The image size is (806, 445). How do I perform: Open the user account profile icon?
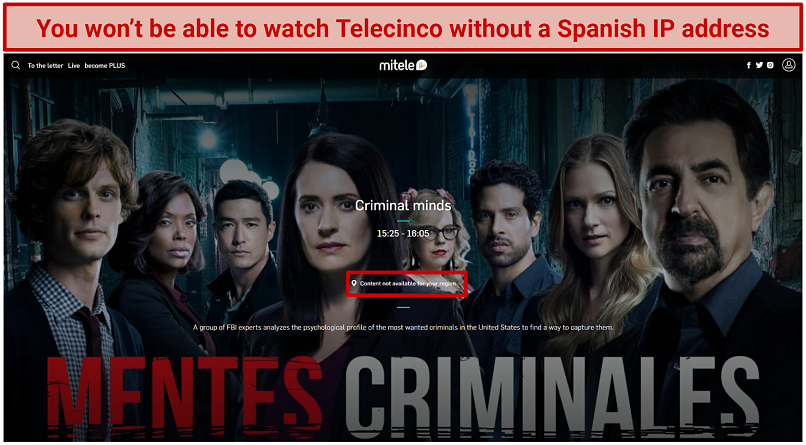pos(788,65)
